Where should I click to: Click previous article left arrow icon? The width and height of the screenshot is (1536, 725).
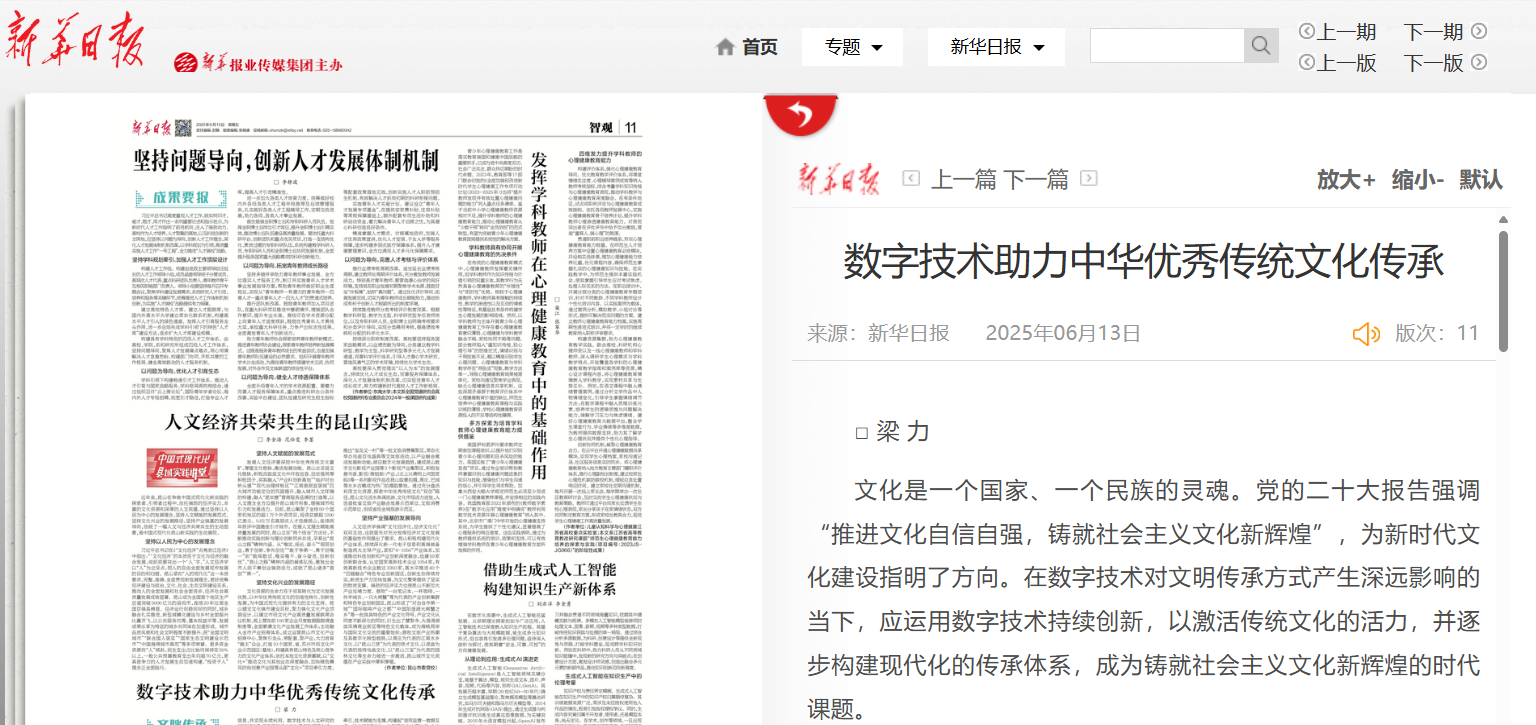click(911, 179)
